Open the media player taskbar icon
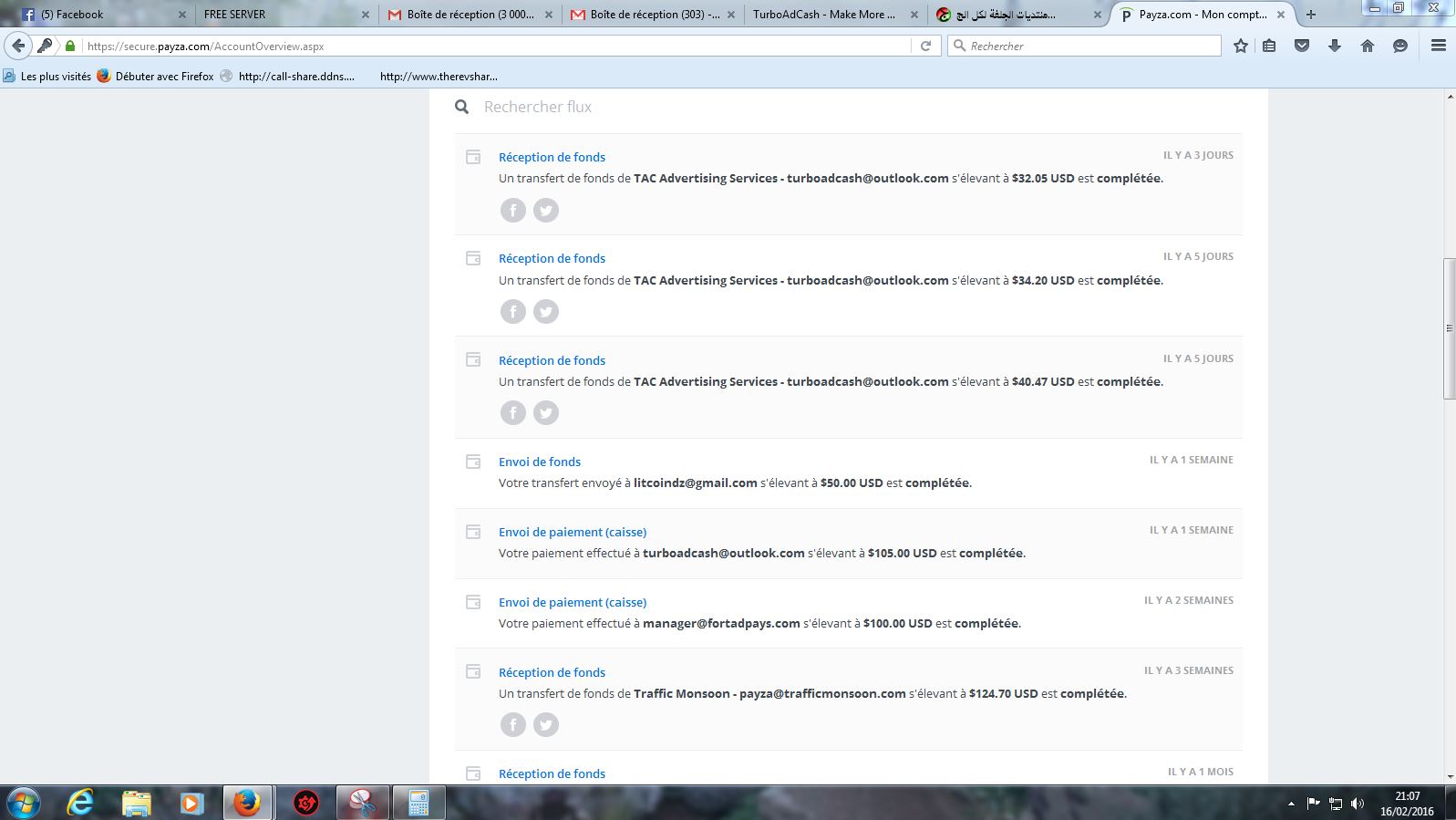The width and height of the screenshot is (1456, 820). [191, 803]
